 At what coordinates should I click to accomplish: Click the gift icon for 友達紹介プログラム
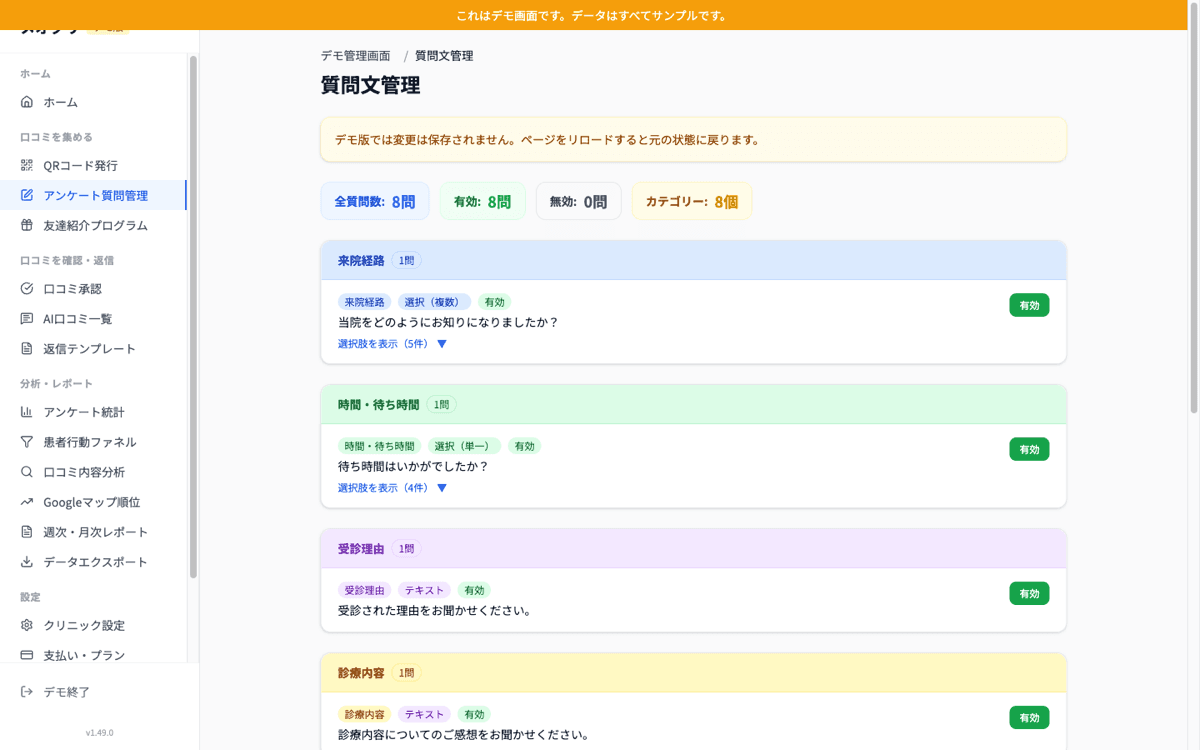tap(27, 225)
